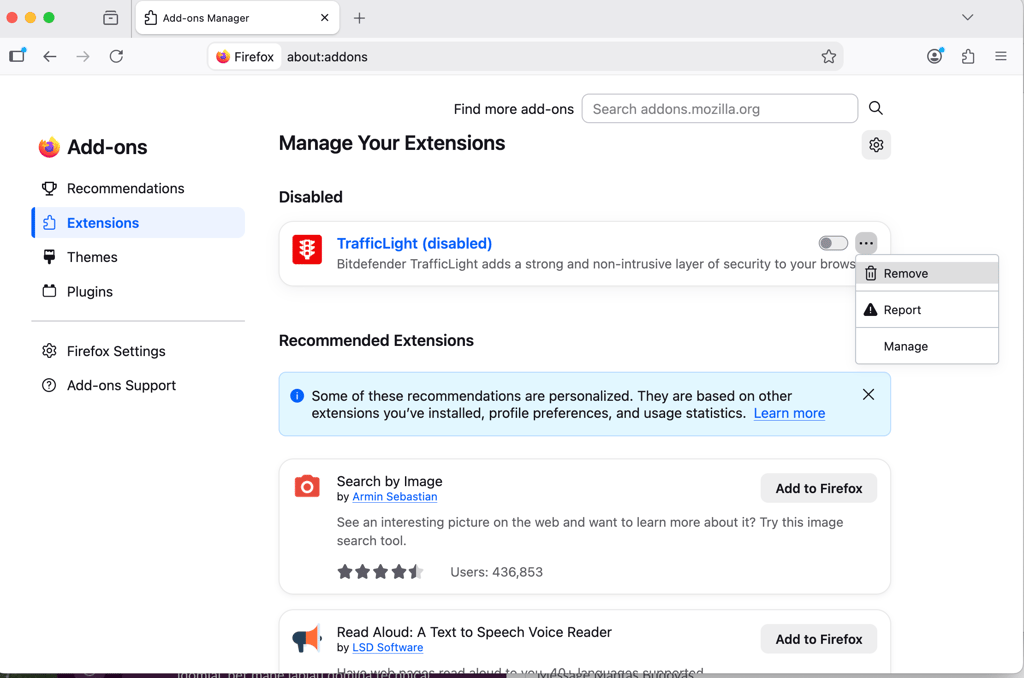Click the Manage Your Extensions heading
The height and width of the screenshot is (678, 1024).
(392, 143)
